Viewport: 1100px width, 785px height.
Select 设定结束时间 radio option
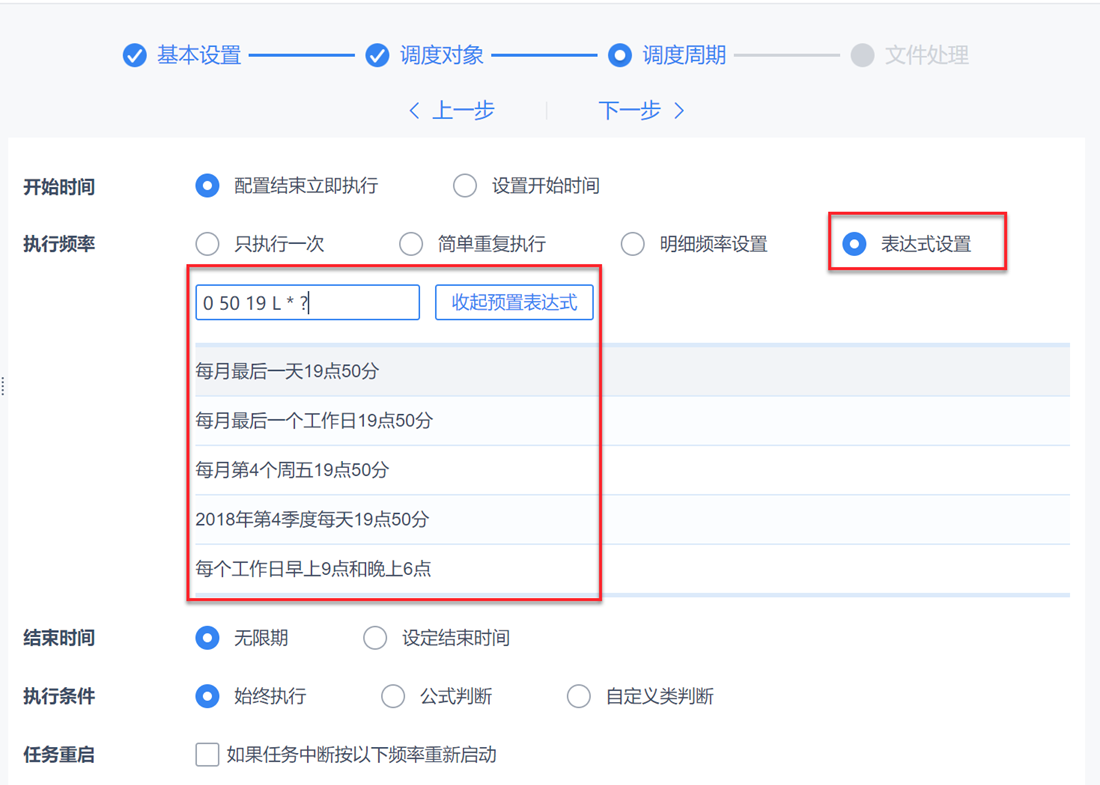[375, 638]
